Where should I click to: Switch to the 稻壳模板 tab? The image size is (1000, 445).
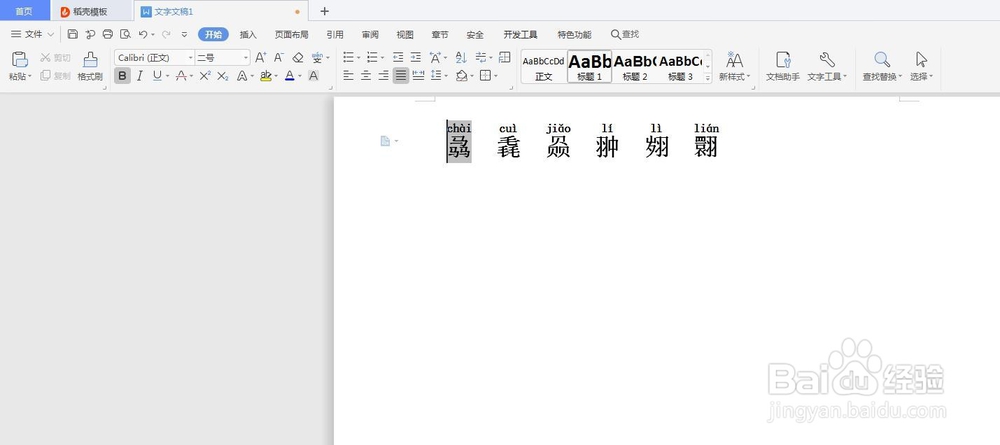click(x=91, y=11)
